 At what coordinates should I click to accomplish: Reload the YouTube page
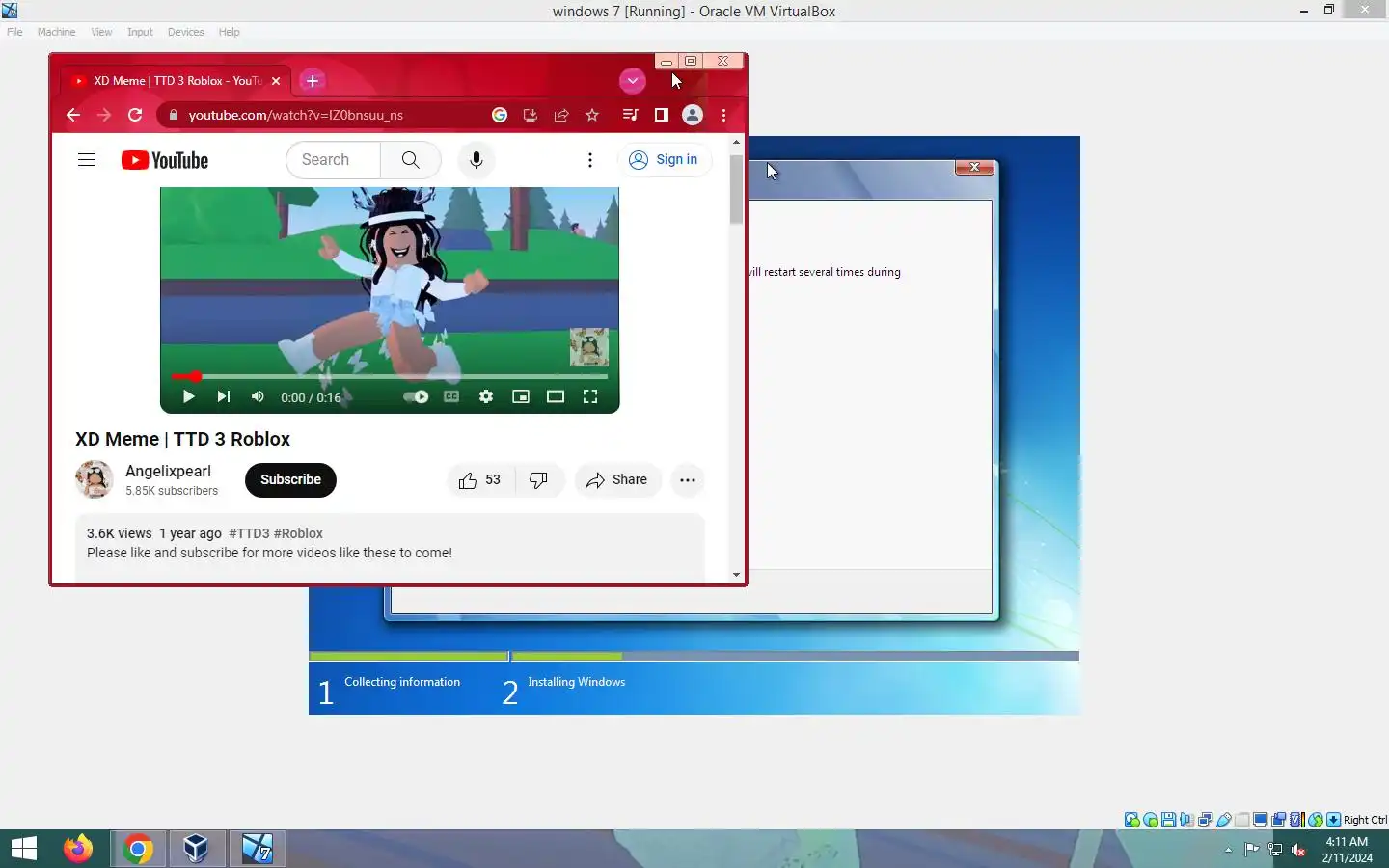point(135,115)
